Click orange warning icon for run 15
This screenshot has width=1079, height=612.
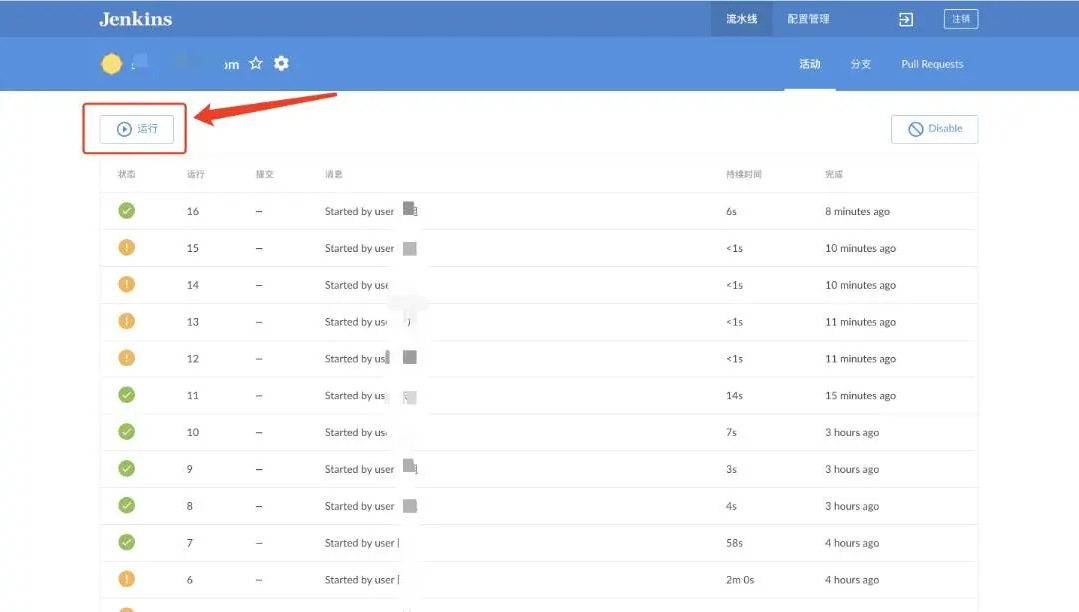coord(127,248)
